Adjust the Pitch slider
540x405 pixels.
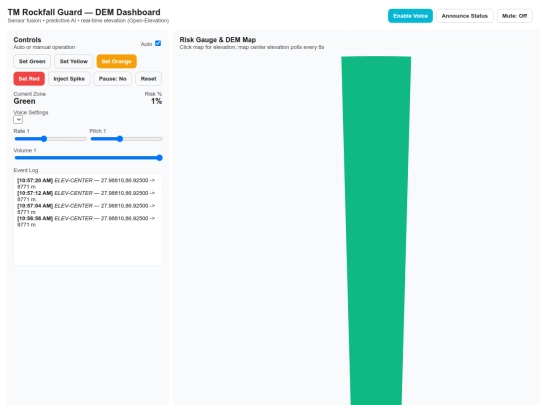pos(126,139)
